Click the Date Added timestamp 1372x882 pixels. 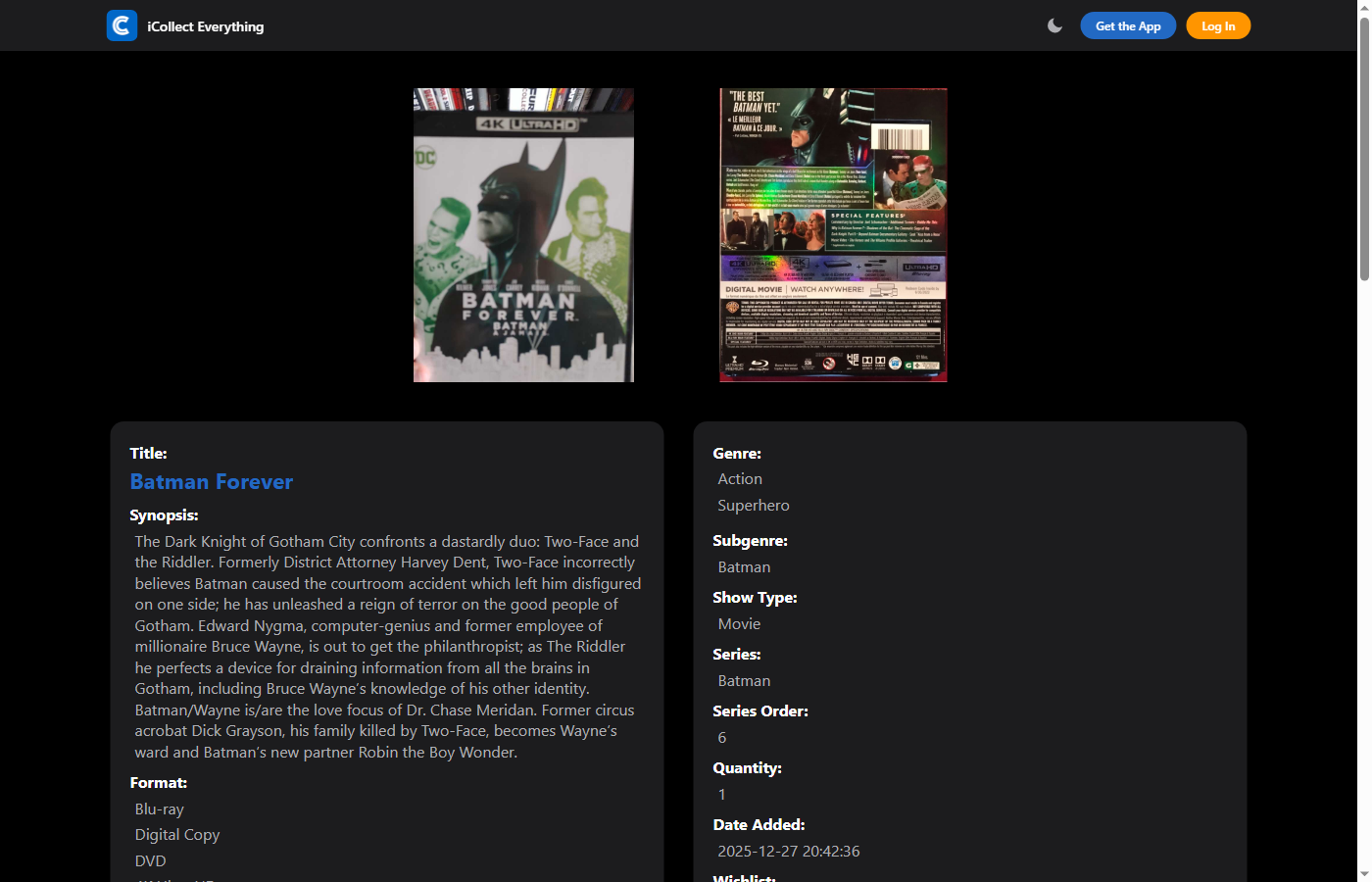(788, 851)
